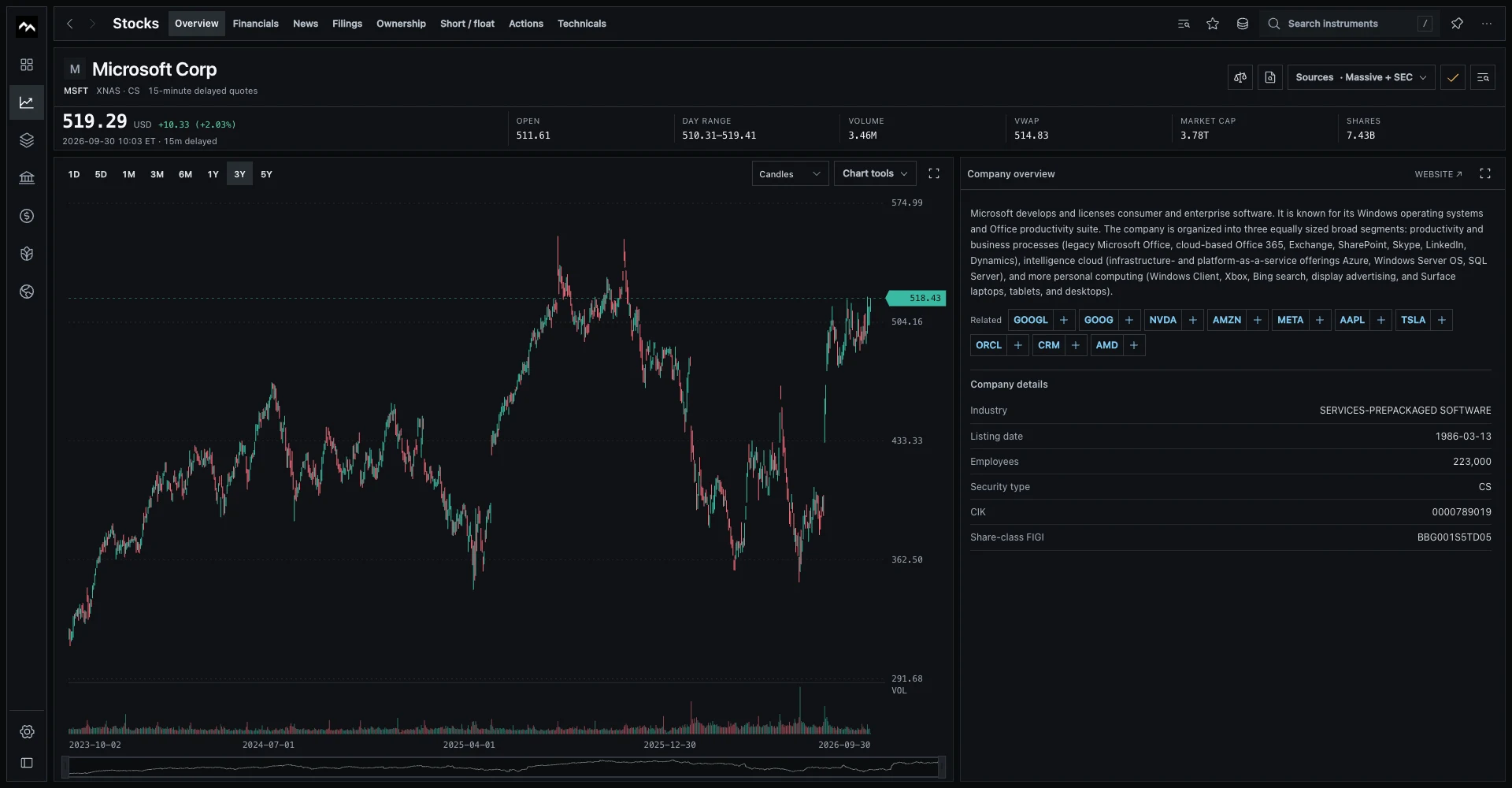1512x788 pixels.
Task: Open related ticker ORCL
Action: [x=988, y=345]
